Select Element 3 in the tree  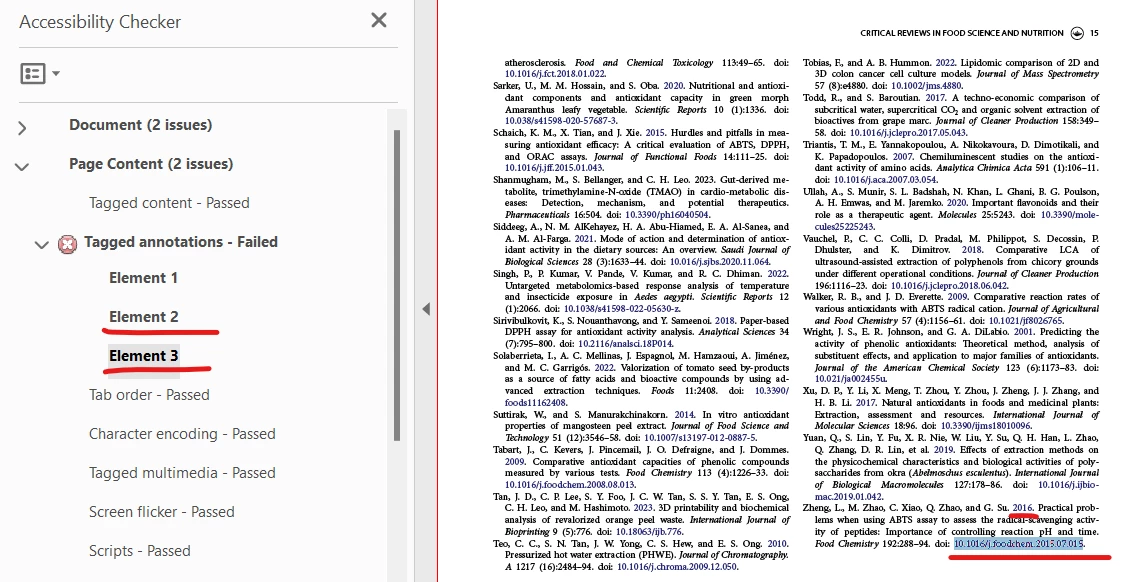click(144, 356)
